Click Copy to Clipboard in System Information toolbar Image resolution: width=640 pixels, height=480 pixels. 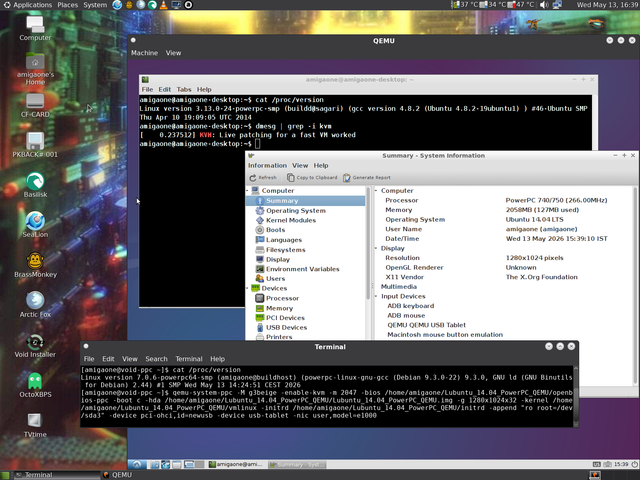click(312, 178)
